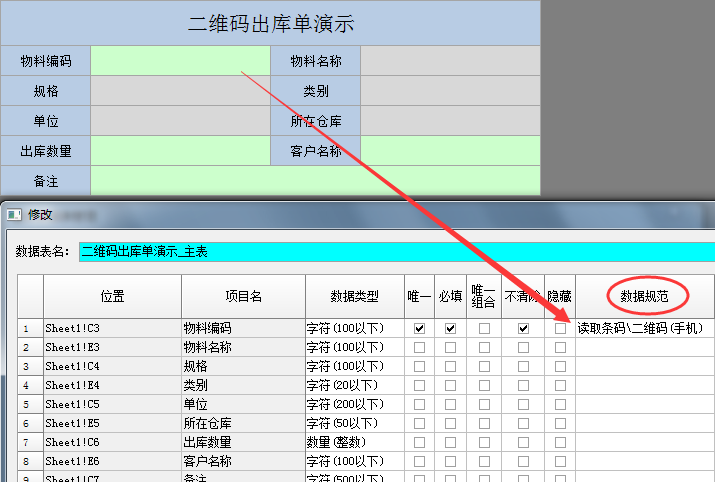Image resolution: width=715 pixels, height=482 pixels.
Task: Uncheck 唯一 for 物料编码 row
Action: (419, 328)
